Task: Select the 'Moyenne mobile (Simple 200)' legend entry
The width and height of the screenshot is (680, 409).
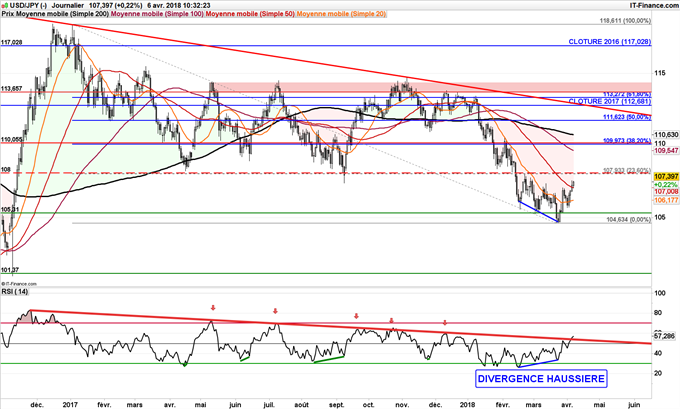Action: (x=62, y=14)
